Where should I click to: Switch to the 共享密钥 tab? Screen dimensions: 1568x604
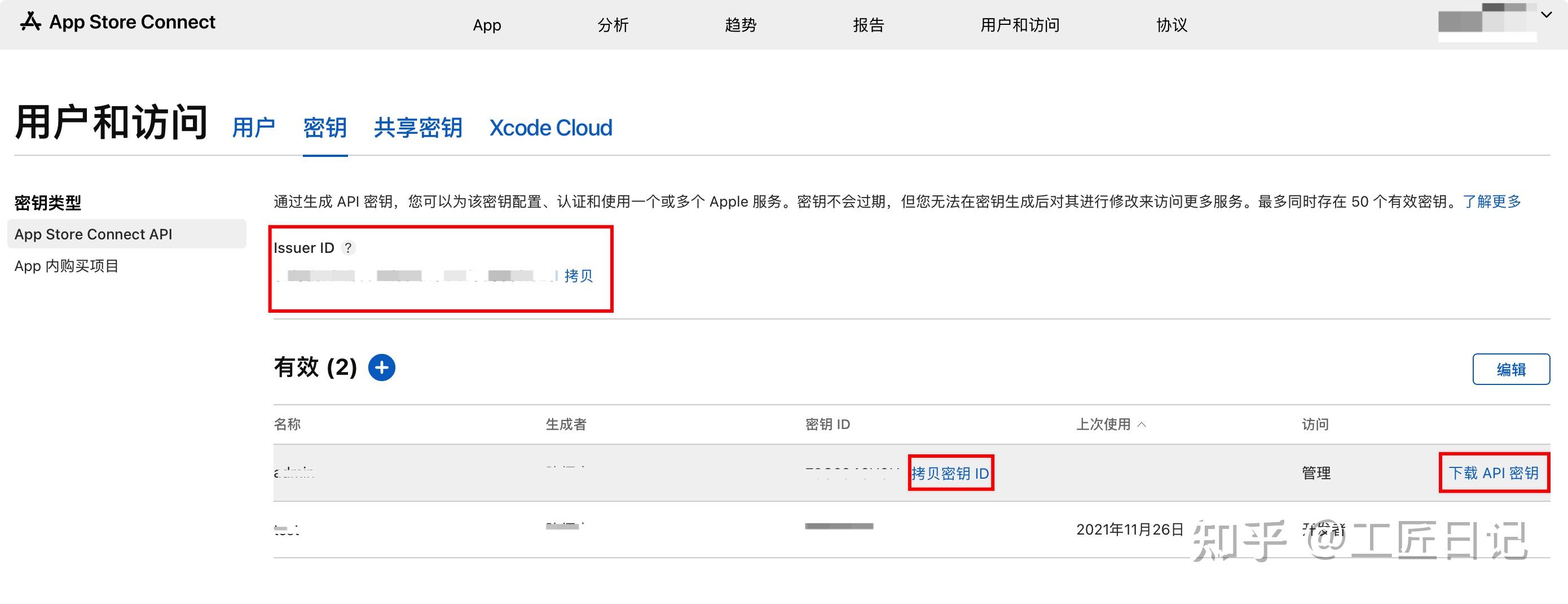point(417,128)
